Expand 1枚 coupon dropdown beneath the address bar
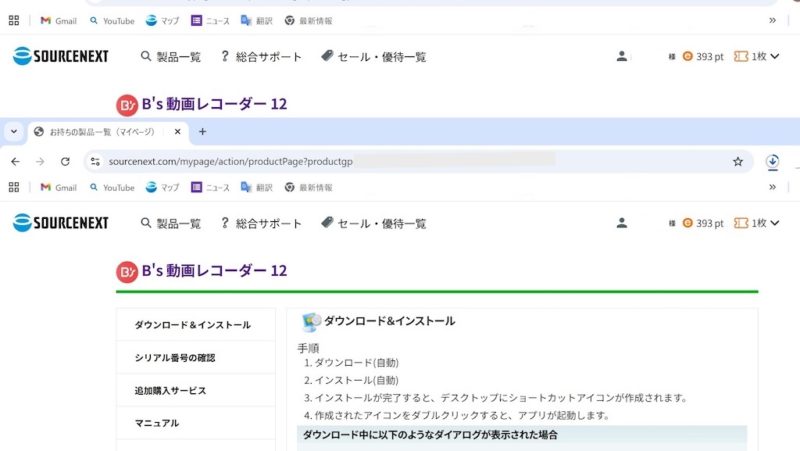800x451 pixels. coord(757,223)
